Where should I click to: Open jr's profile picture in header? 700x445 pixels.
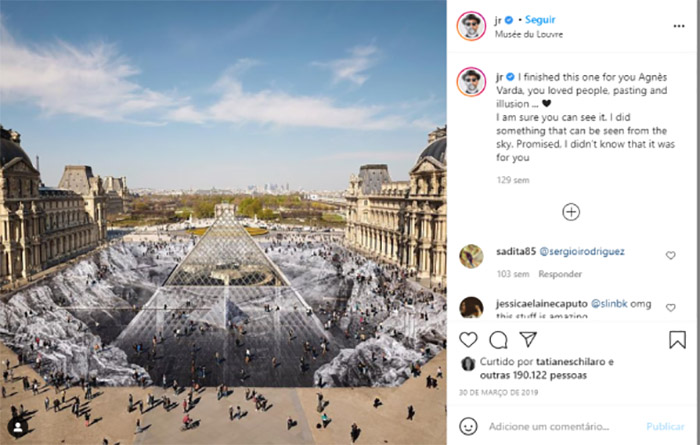[471, 26]
